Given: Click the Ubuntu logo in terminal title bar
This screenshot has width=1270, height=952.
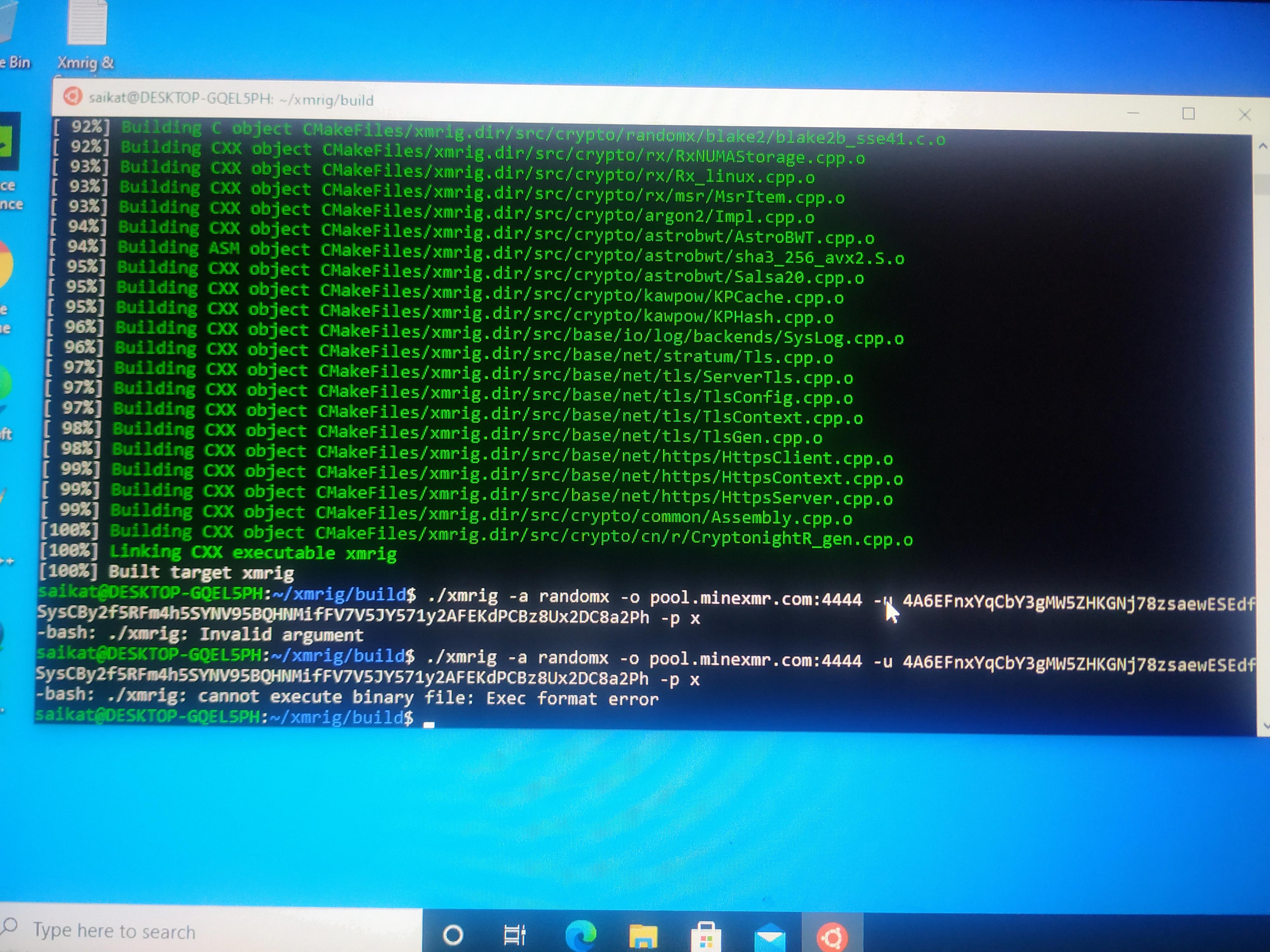Looking at the screenshot, I should 72,96.
